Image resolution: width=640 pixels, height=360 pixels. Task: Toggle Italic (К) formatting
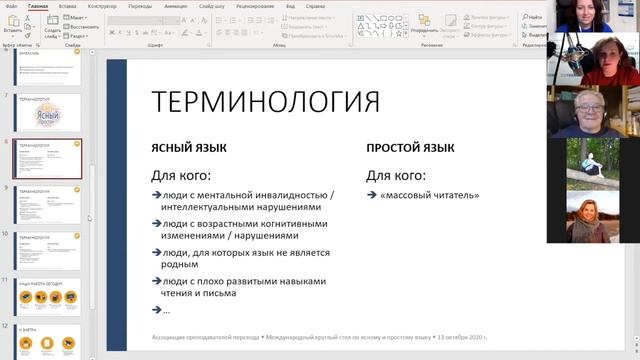120,33
